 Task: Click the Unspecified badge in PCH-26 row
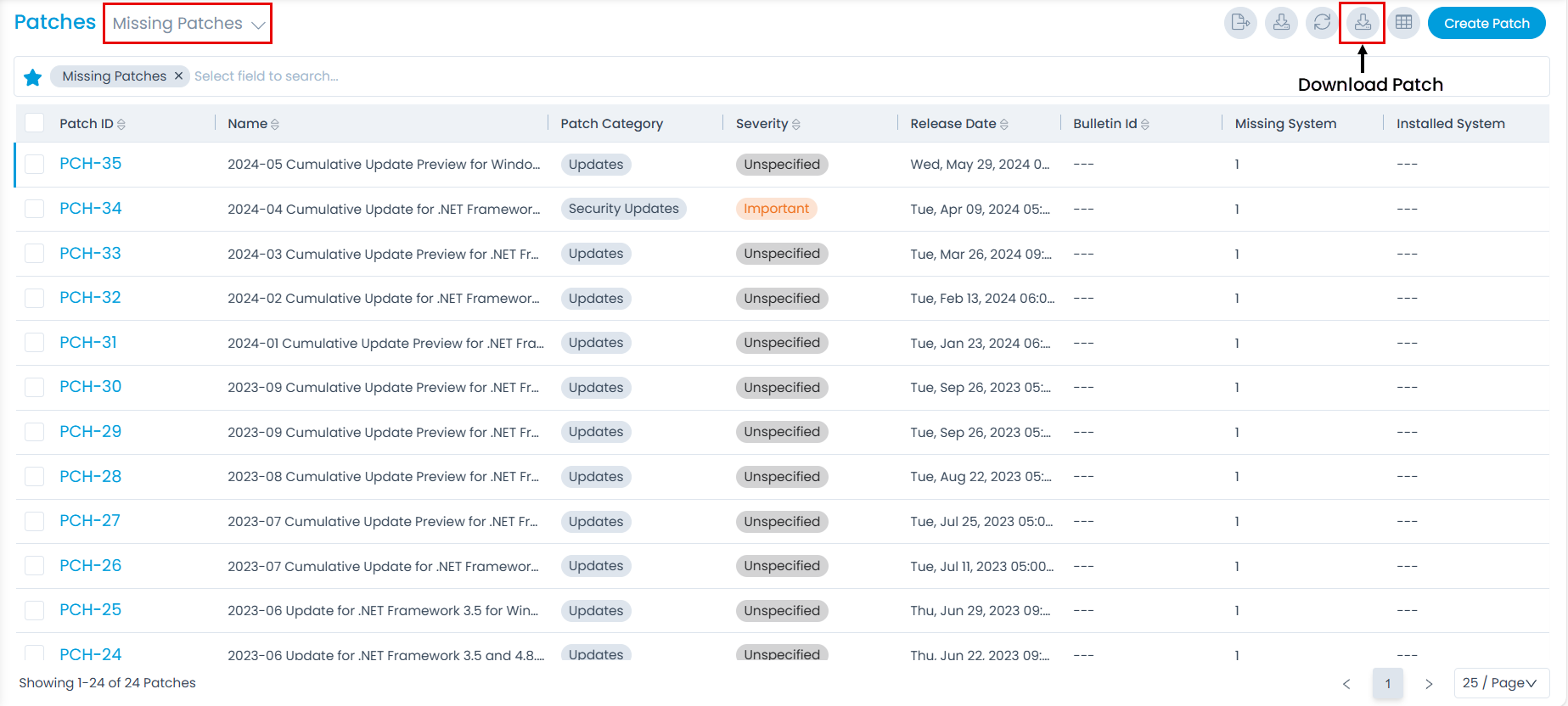pyautogui.click(x=782, y=566)
